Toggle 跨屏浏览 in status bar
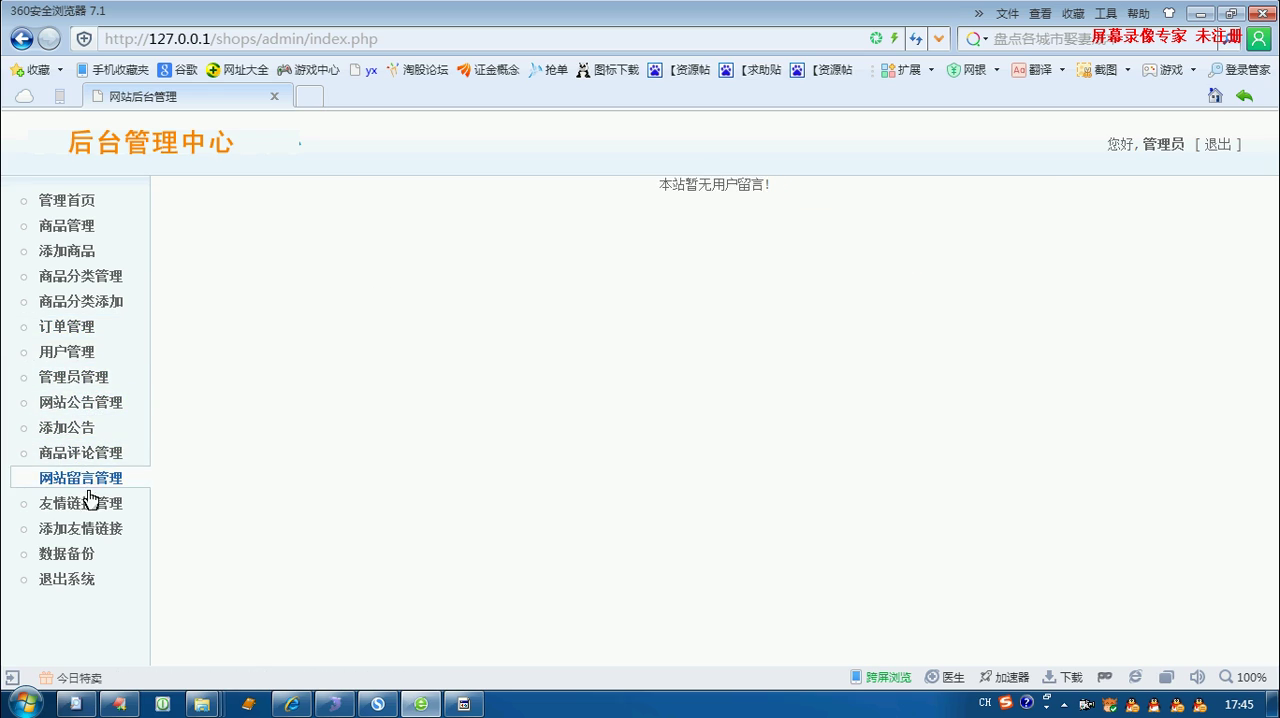 point(881,677)
